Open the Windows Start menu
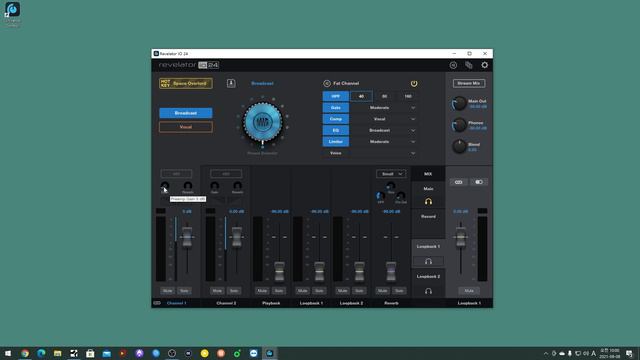This screenshot has width=640, height=360. 8,353
